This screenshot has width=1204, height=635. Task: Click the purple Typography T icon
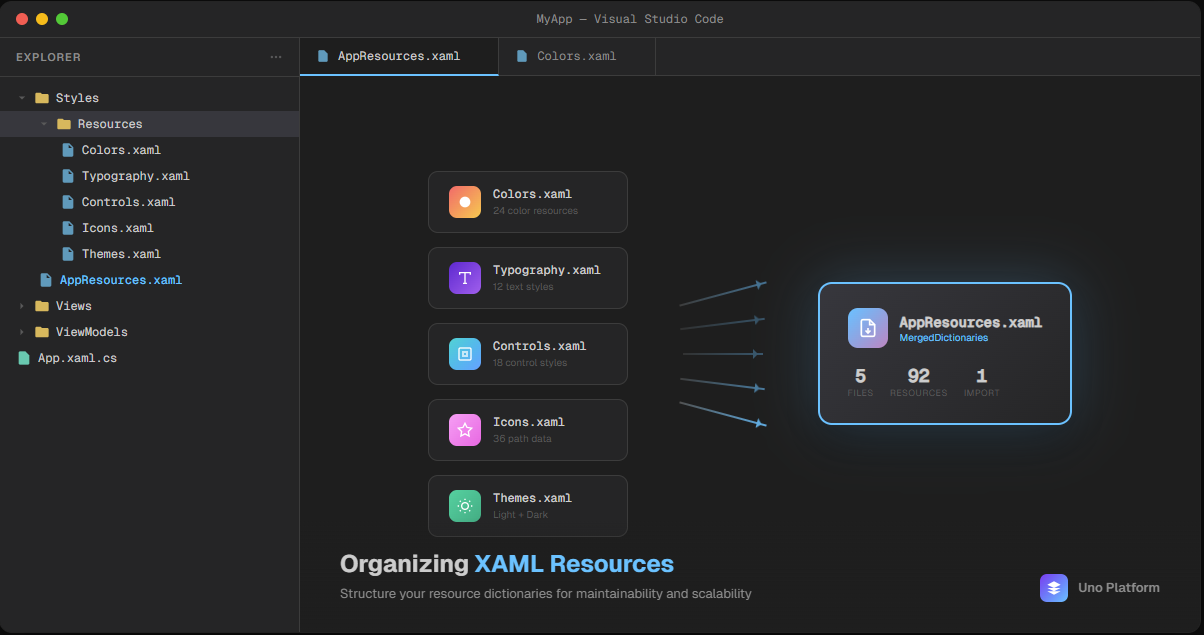(x=465, y=278)
